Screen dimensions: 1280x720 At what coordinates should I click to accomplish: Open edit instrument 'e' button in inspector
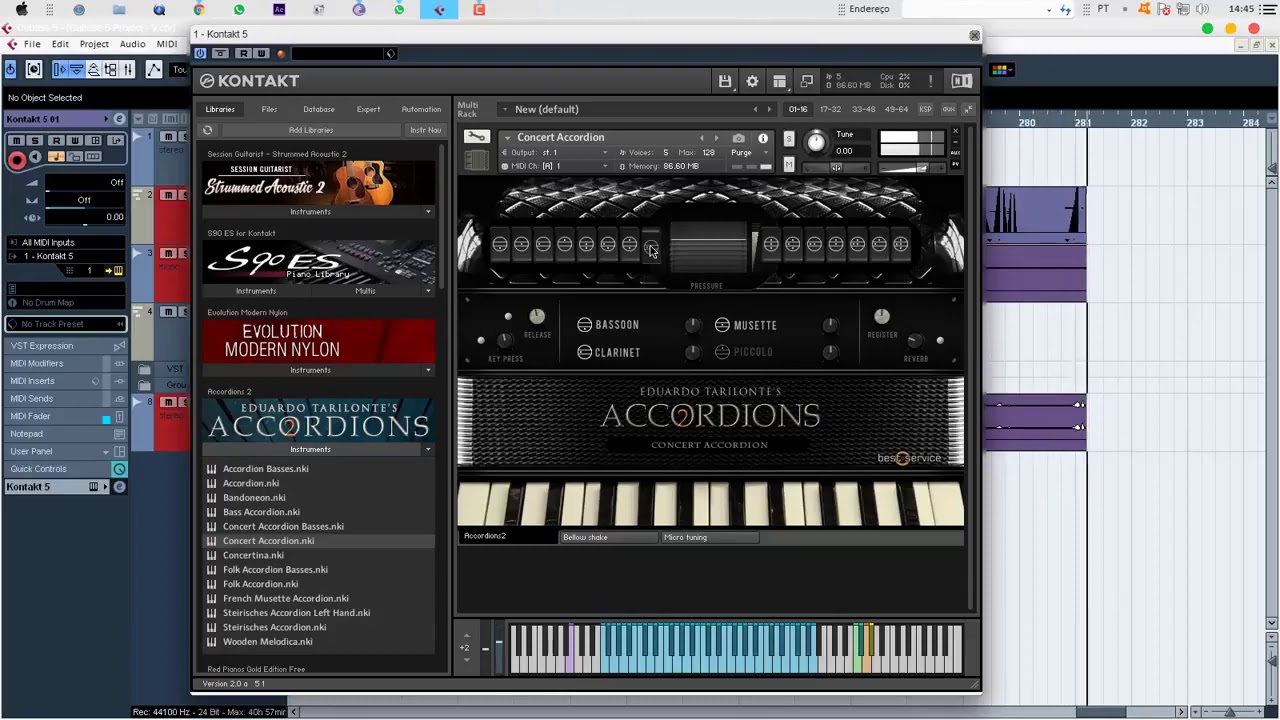coord(119,119)
